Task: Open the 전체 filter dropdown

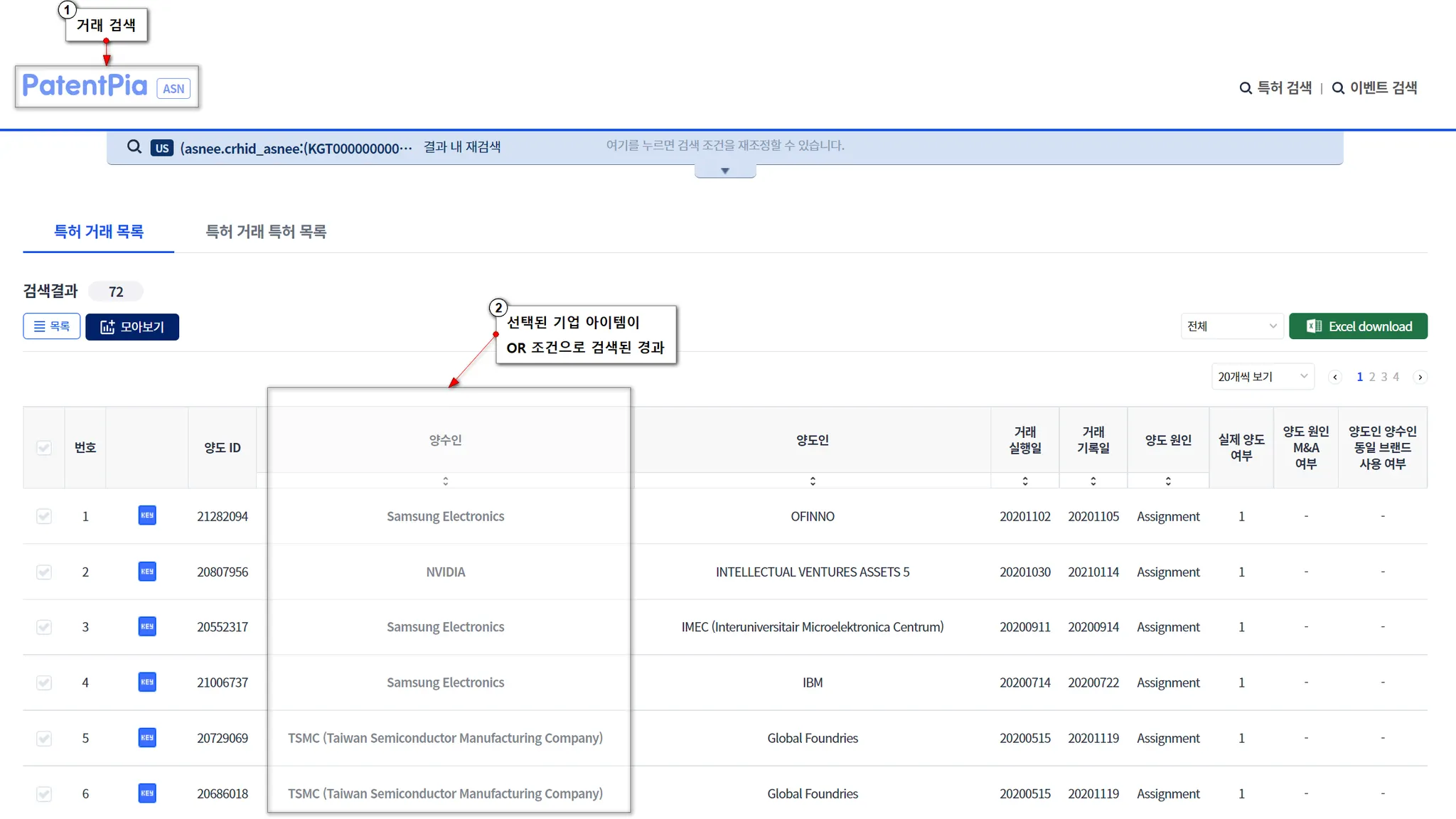Action: (1231, 326)
